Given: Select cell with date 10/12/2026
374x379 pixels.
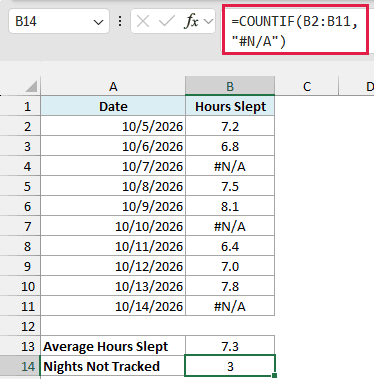Looking at the screenshot, I should pos(113,266).
